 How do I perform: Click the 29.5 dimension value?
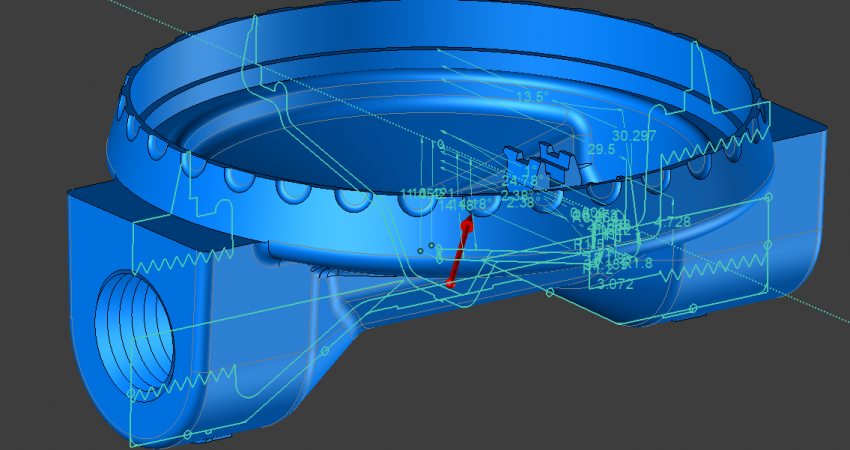click(x=601, y=149)
